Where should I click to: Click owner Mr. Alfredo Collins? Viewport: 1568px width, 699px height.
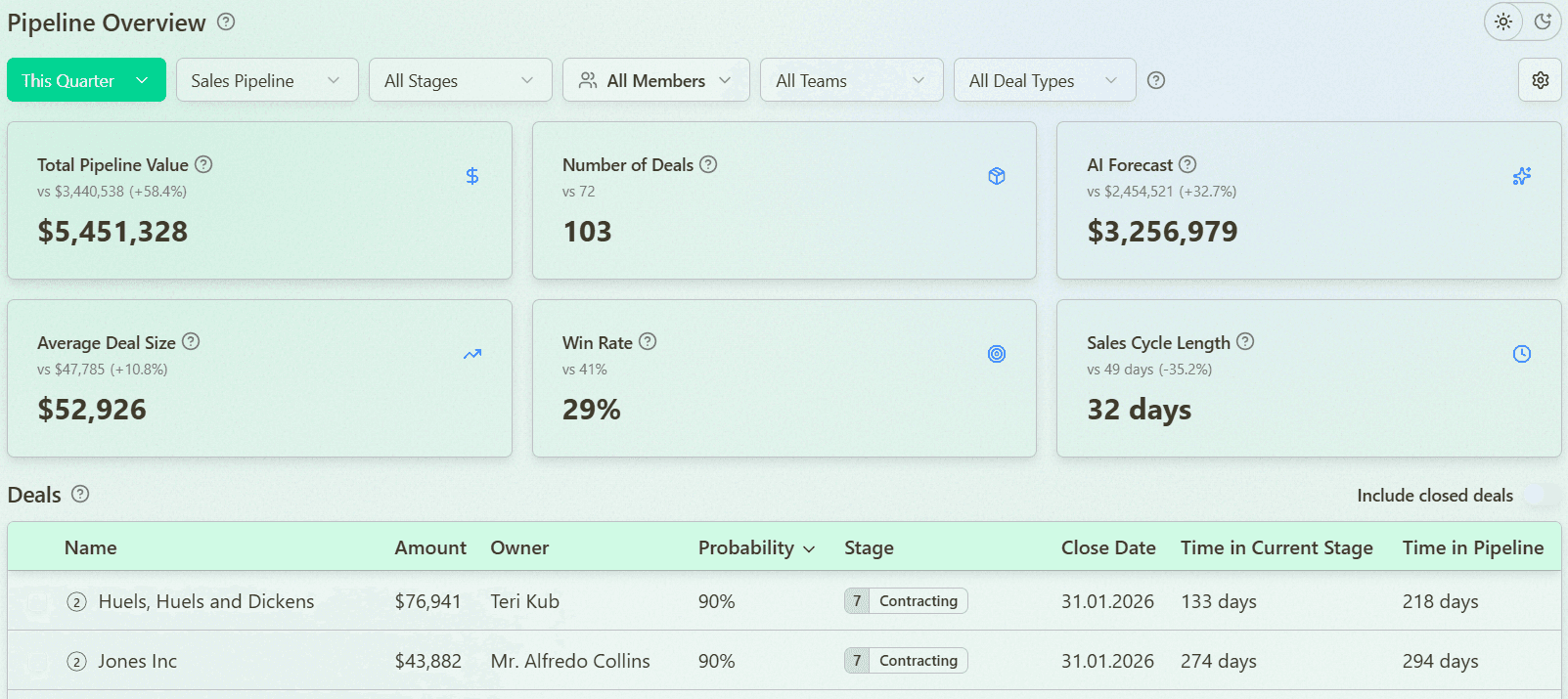click(x=570, y=661)
